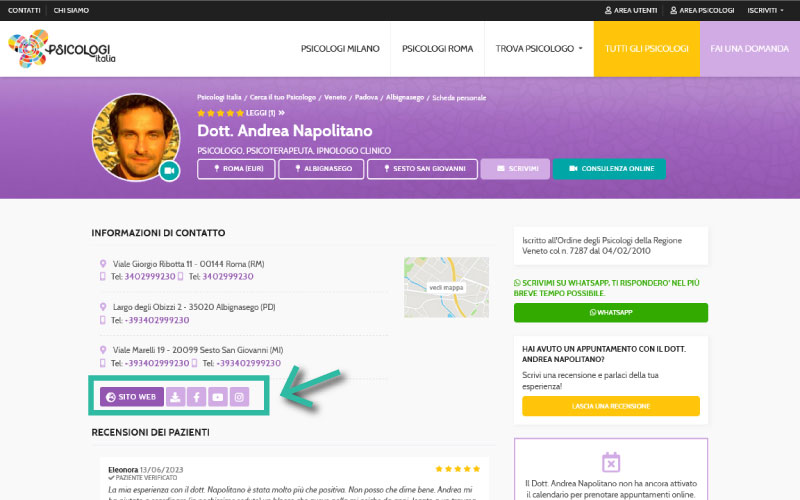
Task: Open the map thumbnail 'vedi mappa'
Action: 446,287
